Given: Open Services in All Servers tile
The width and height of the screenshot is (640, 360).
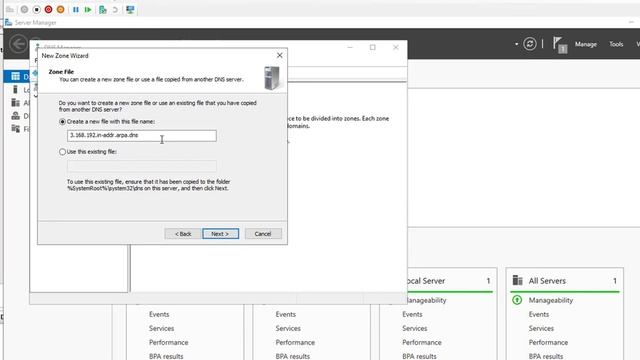Looking at the screenshot, I should [x=541, y=328].
